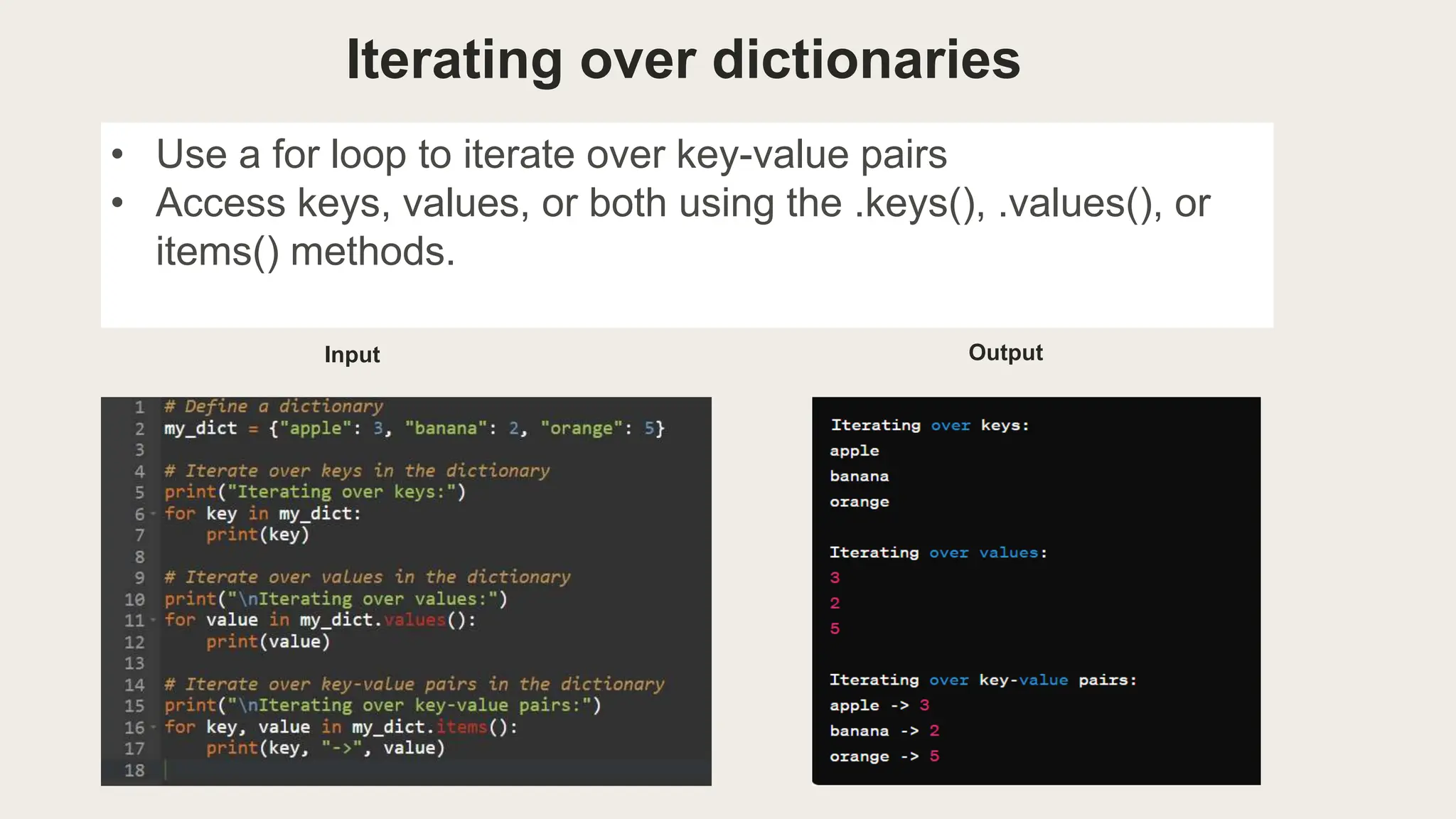Click line number 18 in the gutter

coord(134,770)
